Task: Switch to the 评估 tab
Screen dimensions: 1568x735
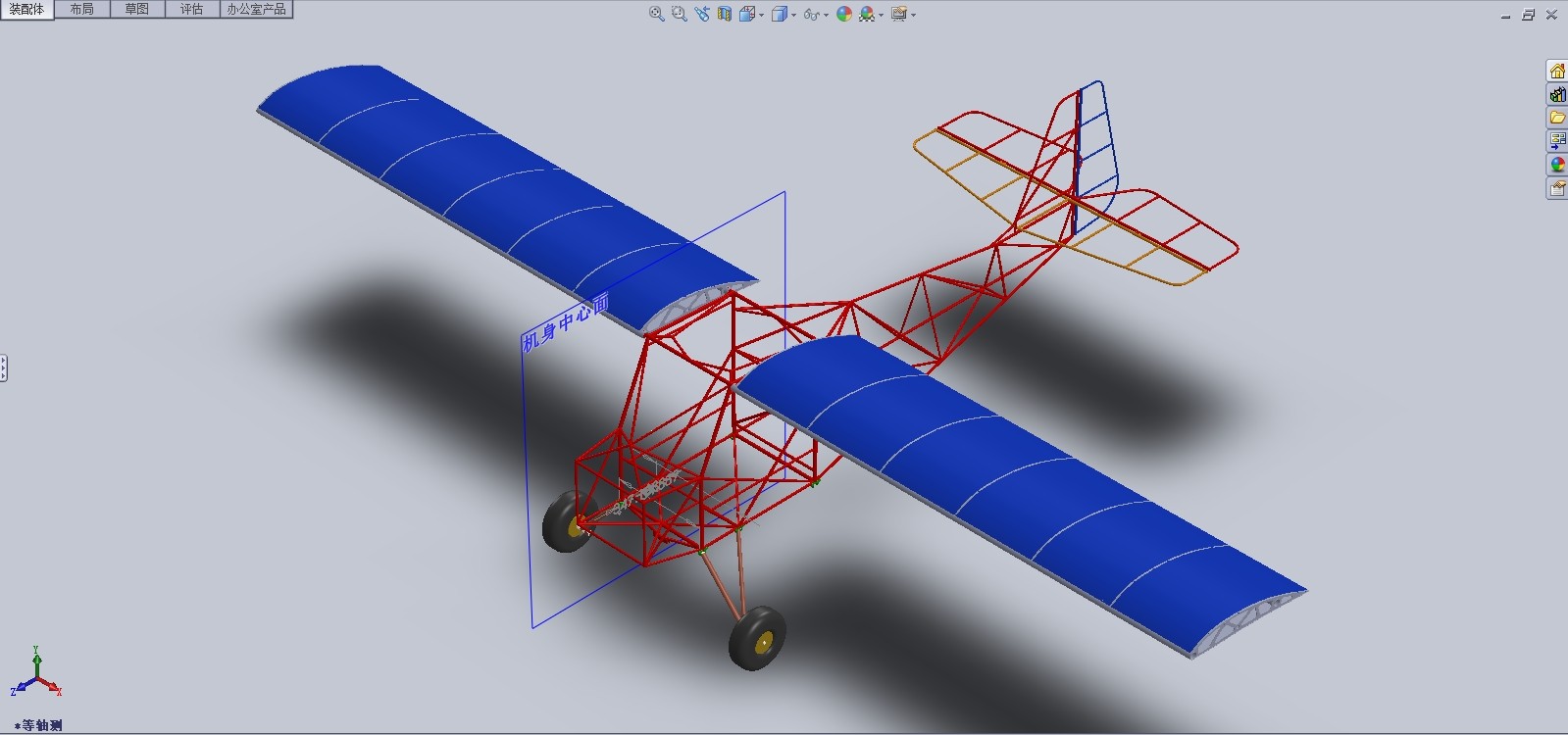Action: click(x=191, y=9)
